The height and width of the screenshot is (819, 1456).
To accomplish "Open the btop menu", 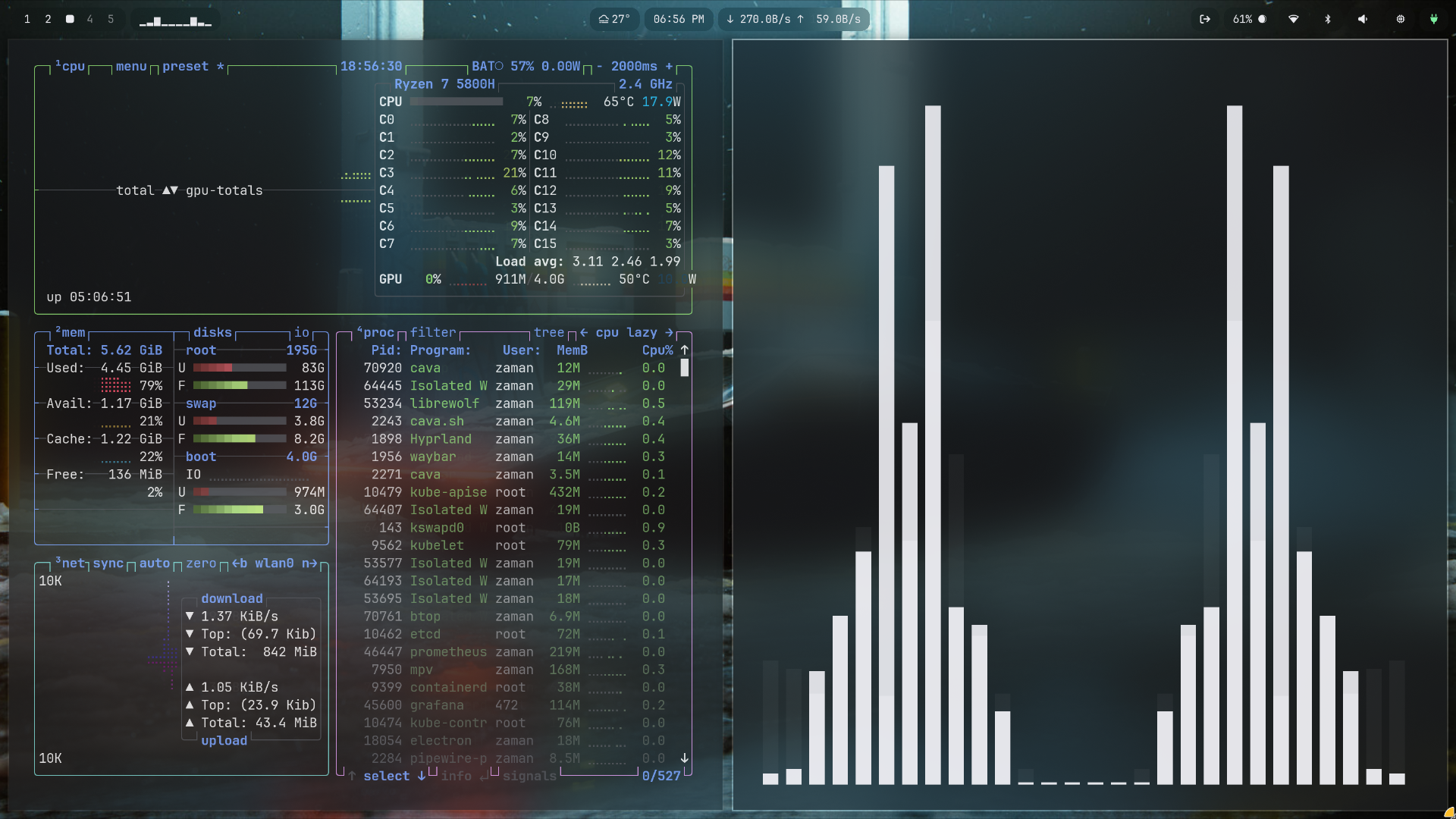I will tap(130, 67).
